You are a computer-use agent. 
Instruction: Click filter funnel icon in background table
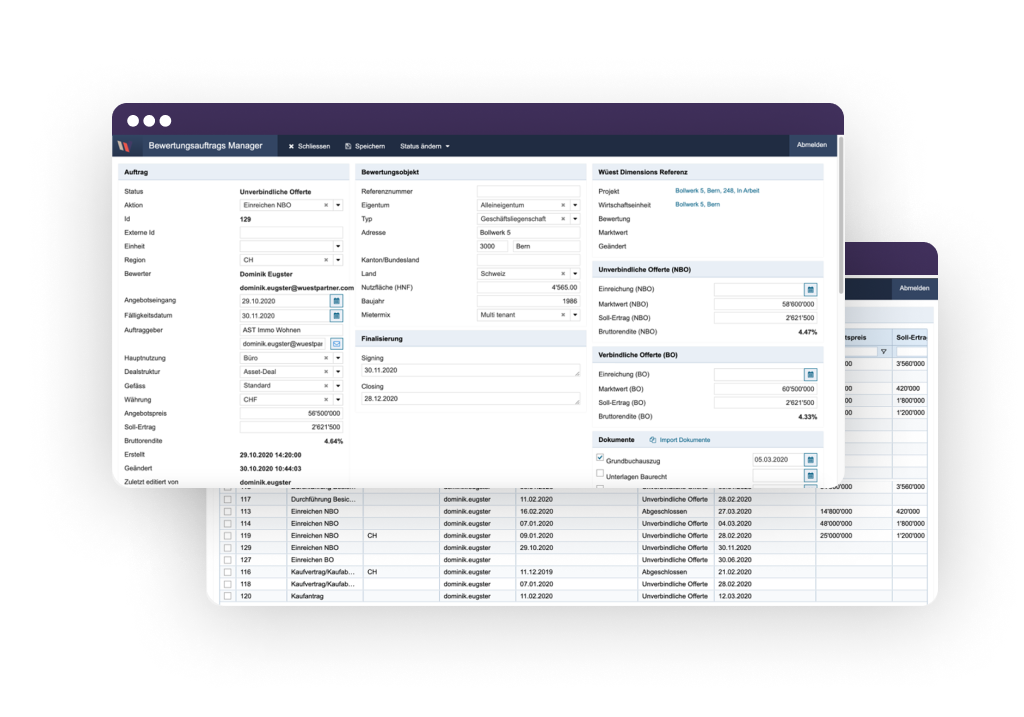pyautogui.click(x=884, y=351)
